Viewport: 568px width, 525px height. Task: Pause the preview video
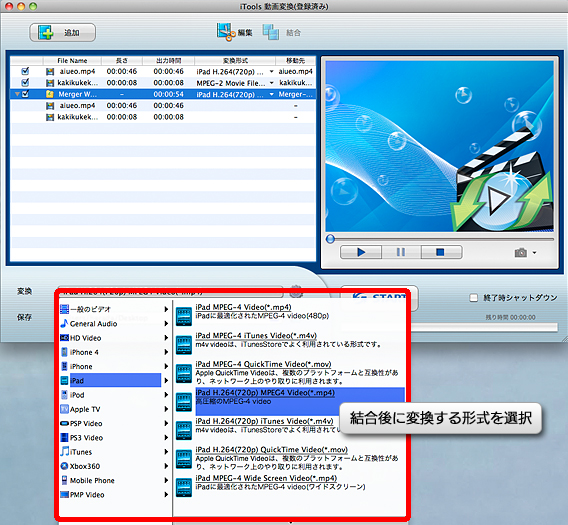click(x=401, y=252)
